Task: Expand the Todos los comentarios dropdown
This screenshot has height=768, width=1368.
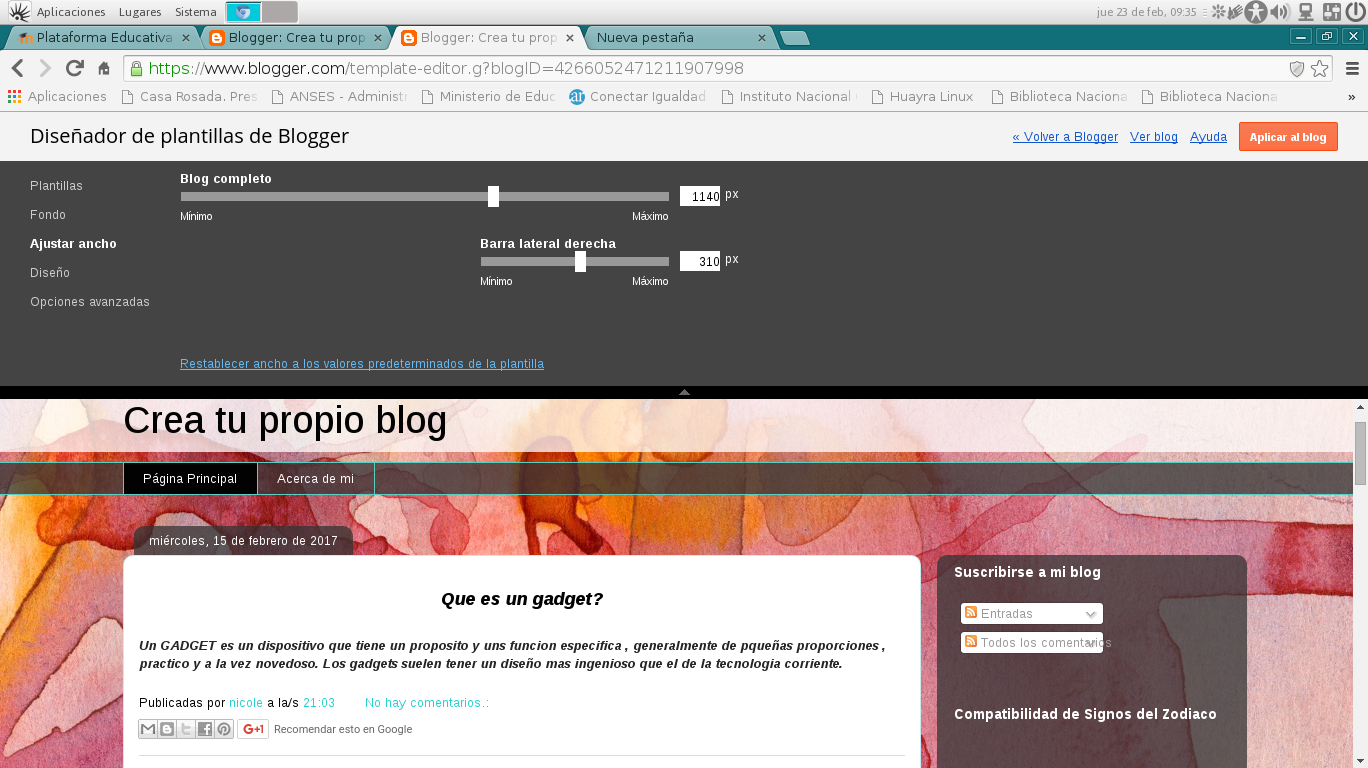Action: click(x=1032, y=643)
